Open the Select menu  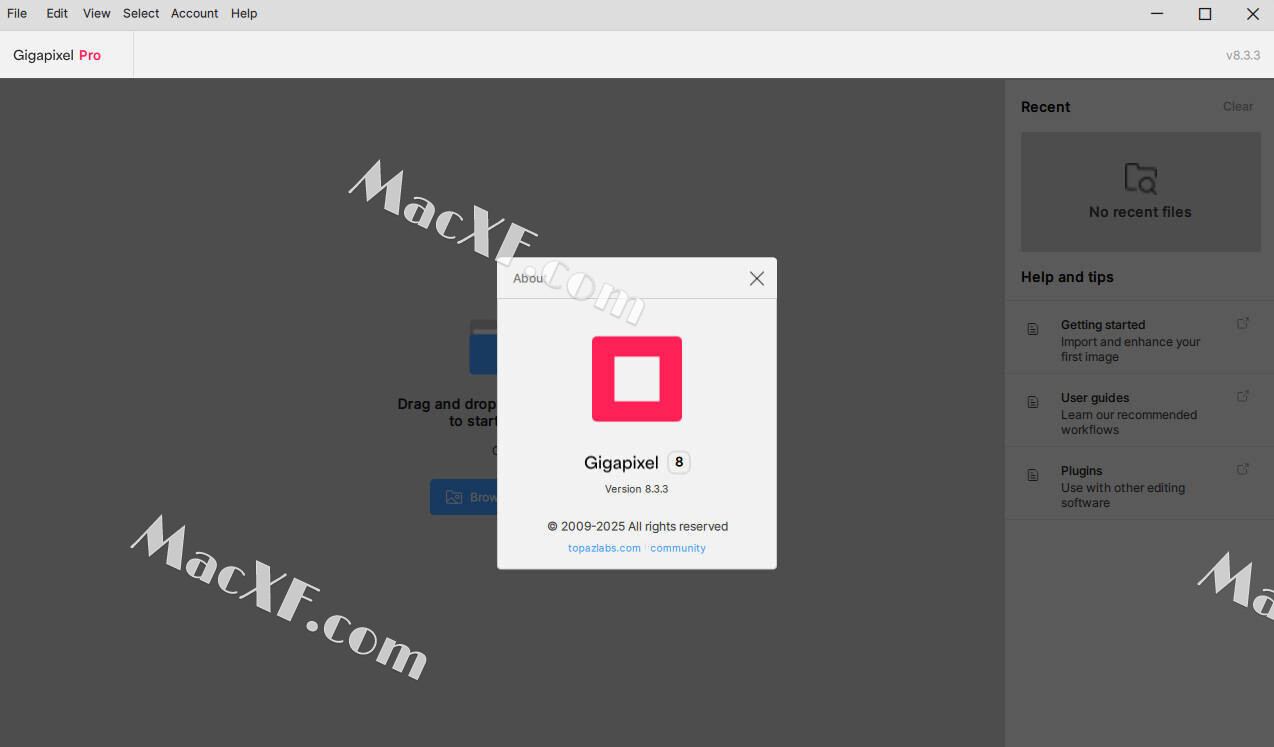141,13
